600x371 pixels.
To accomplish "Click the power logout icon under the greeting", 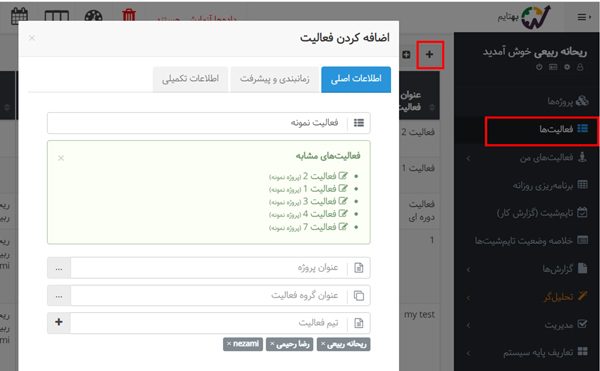I will tap(539, 67).
